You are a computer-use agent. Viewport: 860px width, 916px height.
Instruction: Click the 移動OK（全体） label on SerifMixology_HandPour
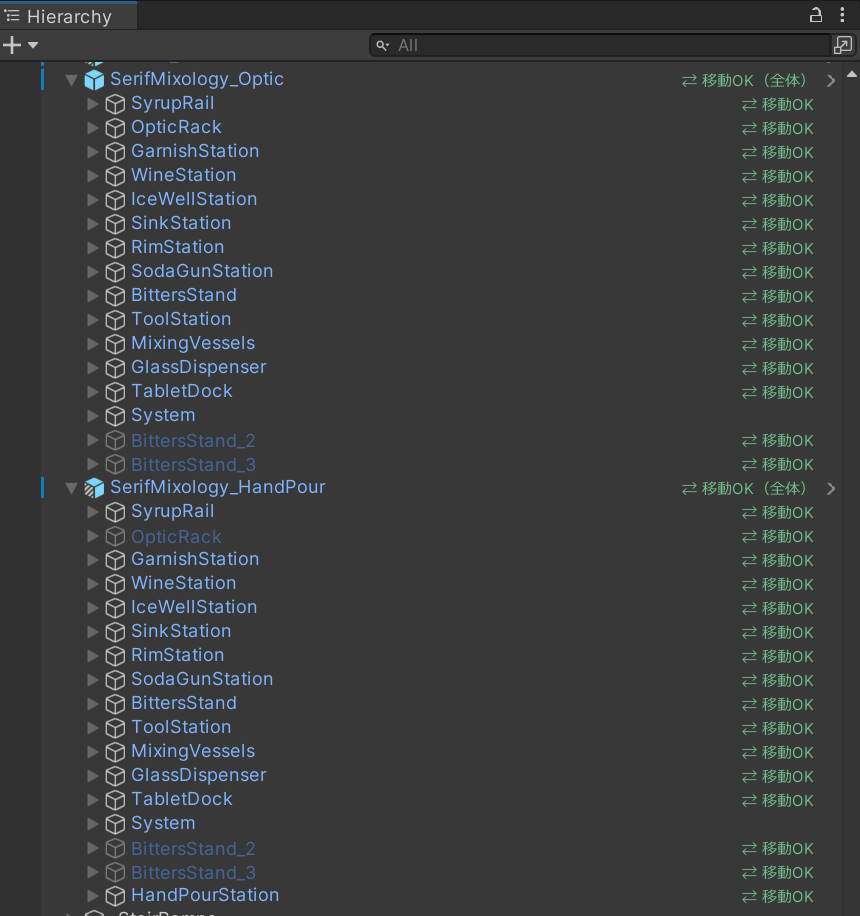coord(745,488)
